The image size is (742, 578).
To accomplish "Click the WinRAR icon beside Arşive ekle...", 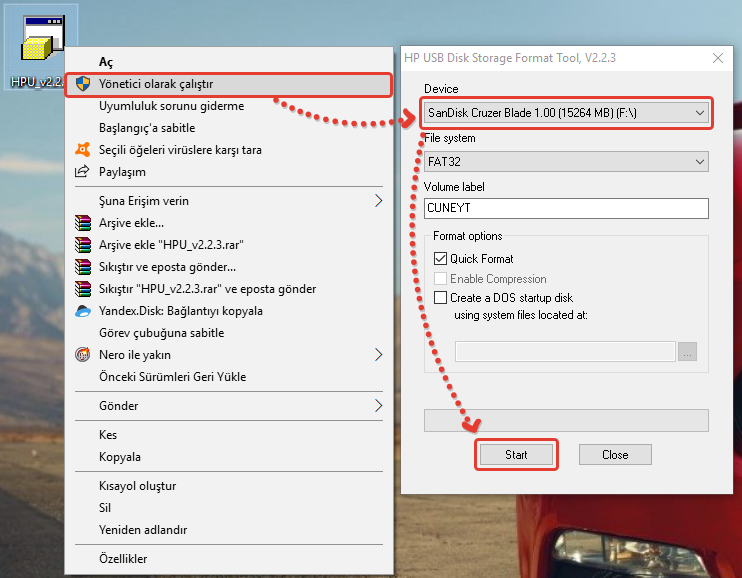I will coord(83,223).
